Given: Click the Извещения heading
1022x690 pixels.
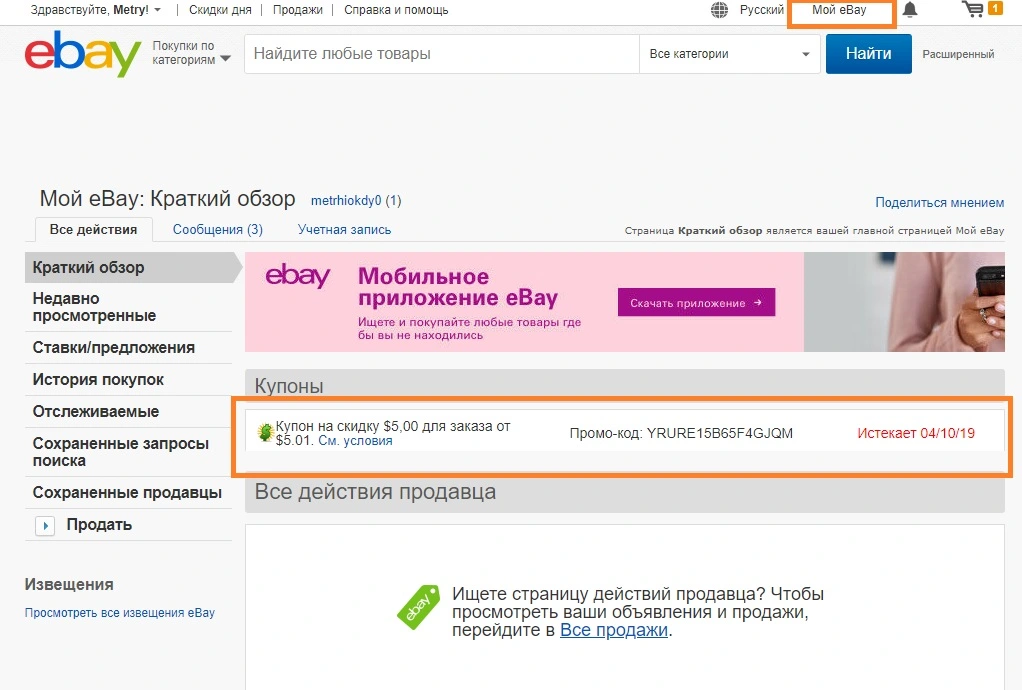Looking at the screenshot, I should 69,584.
